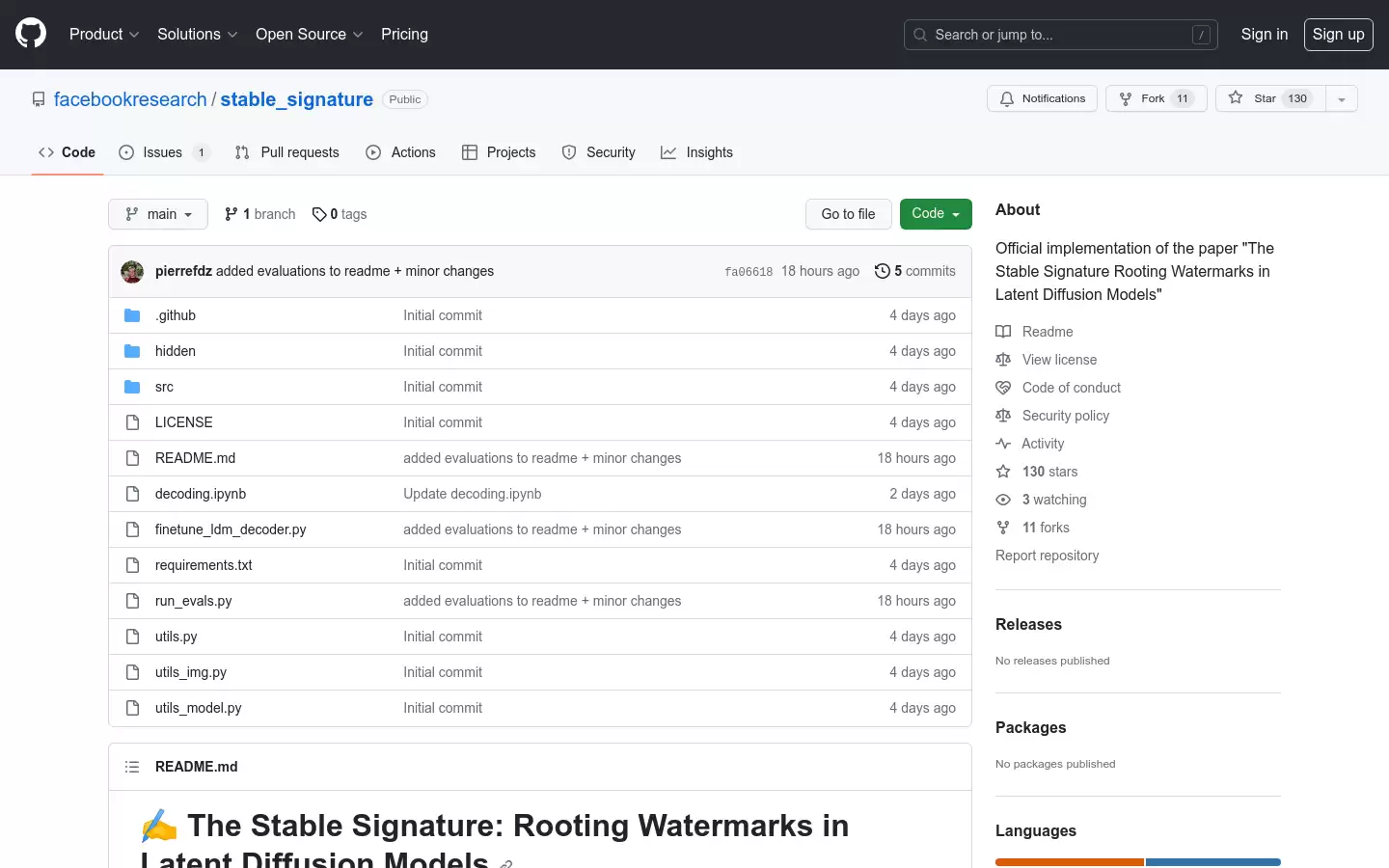Open the Insights tab

(x=696, y=152)
